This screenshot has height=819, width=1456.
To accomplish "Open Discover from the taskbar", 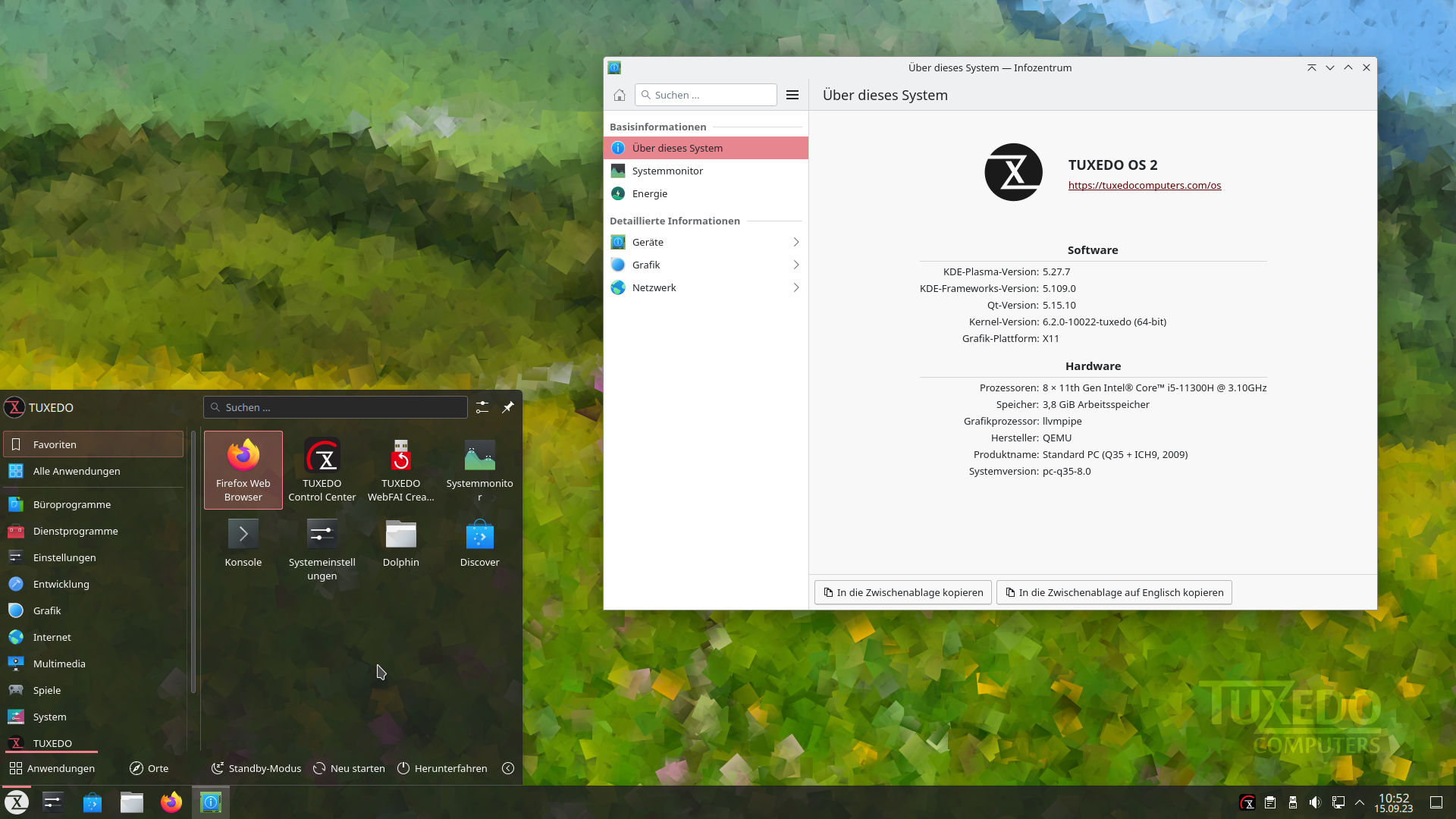I will click(93, 802).
